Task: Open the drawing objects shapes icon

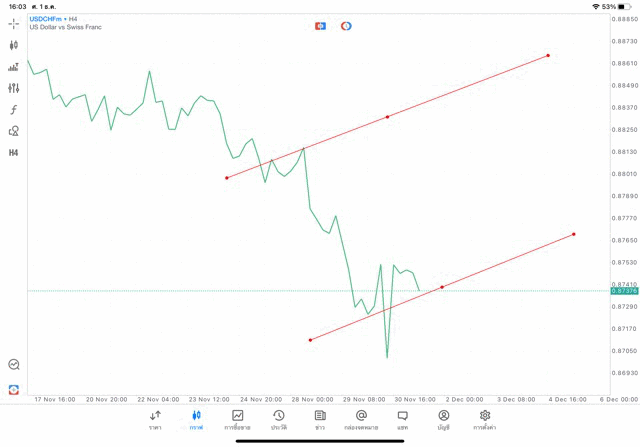Action: click(14, 131)
